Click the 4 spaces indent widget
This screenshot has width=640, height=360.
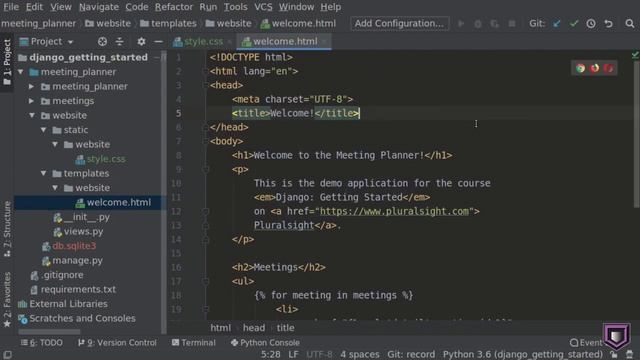pos(360,354)
